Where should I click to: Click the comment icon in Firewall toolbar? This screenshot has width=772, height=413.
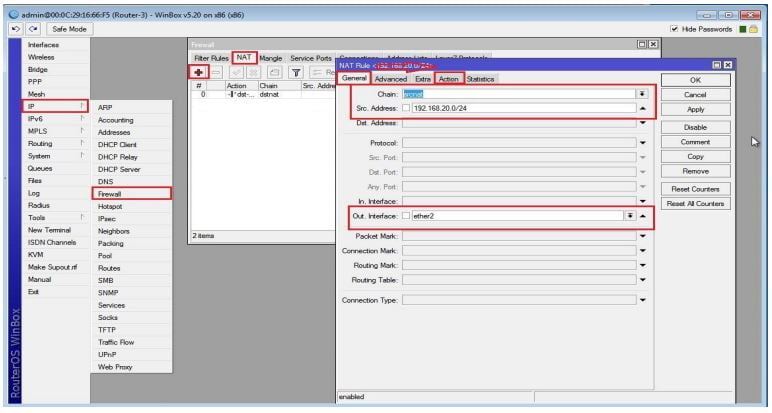275,72
